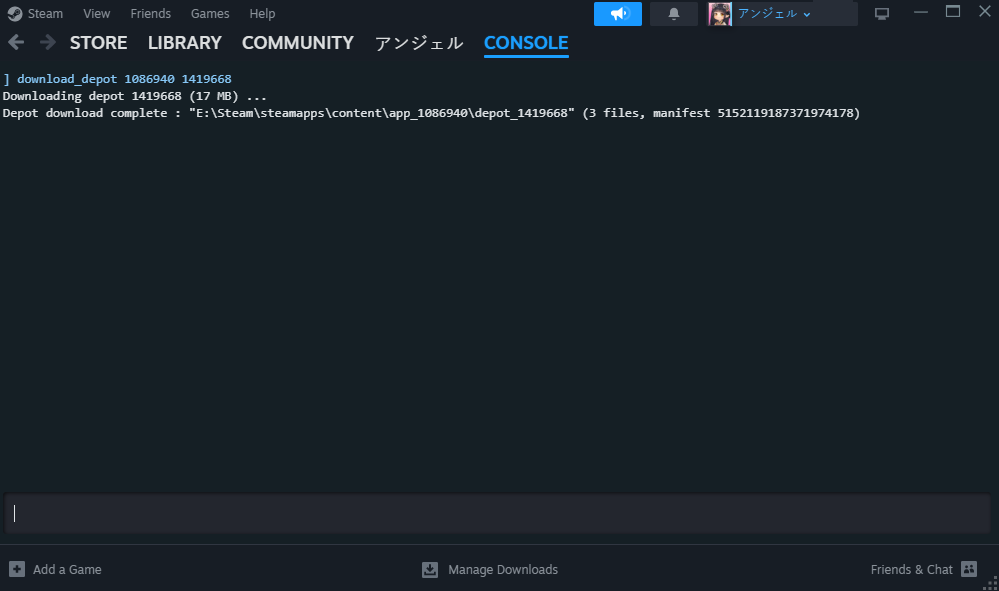Open the Steam menu
The height and width of the screenshot is (591, 999).
tap(45, 13)
